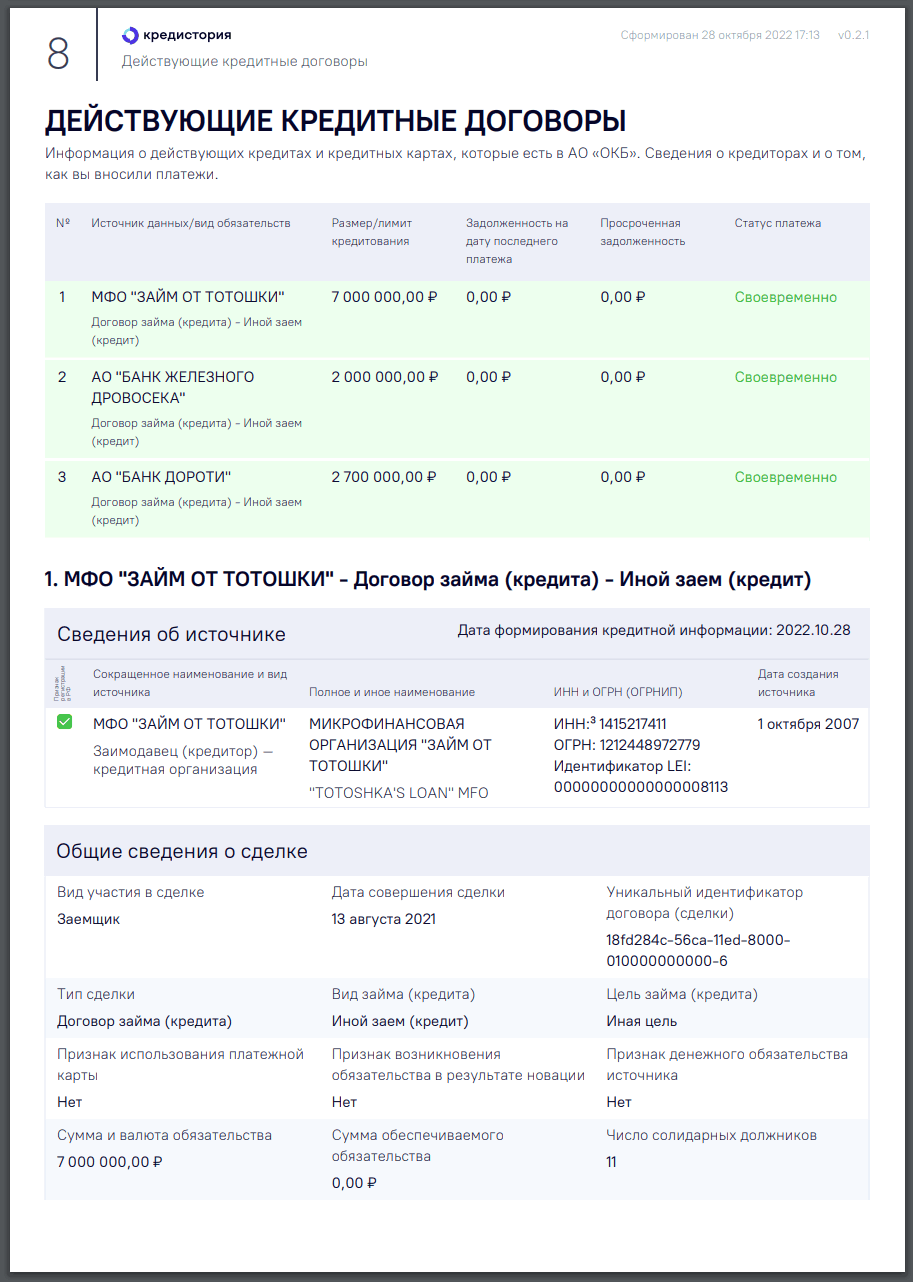The width and height of the screenshot is (913, 1282).
Task: Click the amount 2 700 000,00 ₽
Action: click(385, 477)
